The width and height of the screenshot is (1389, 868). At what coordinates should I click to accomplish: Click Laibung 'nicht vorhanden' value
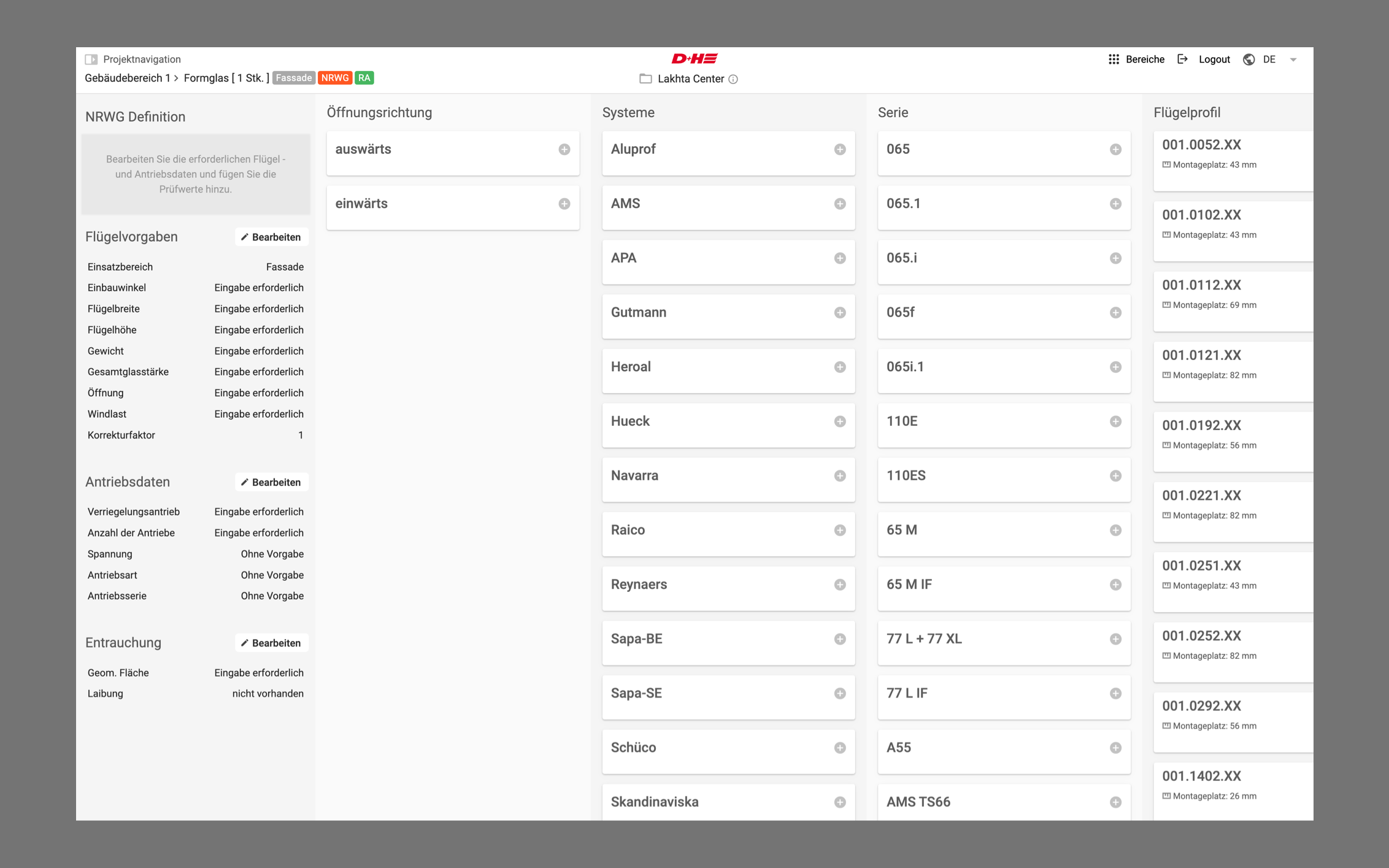click(x=267, y=694)
